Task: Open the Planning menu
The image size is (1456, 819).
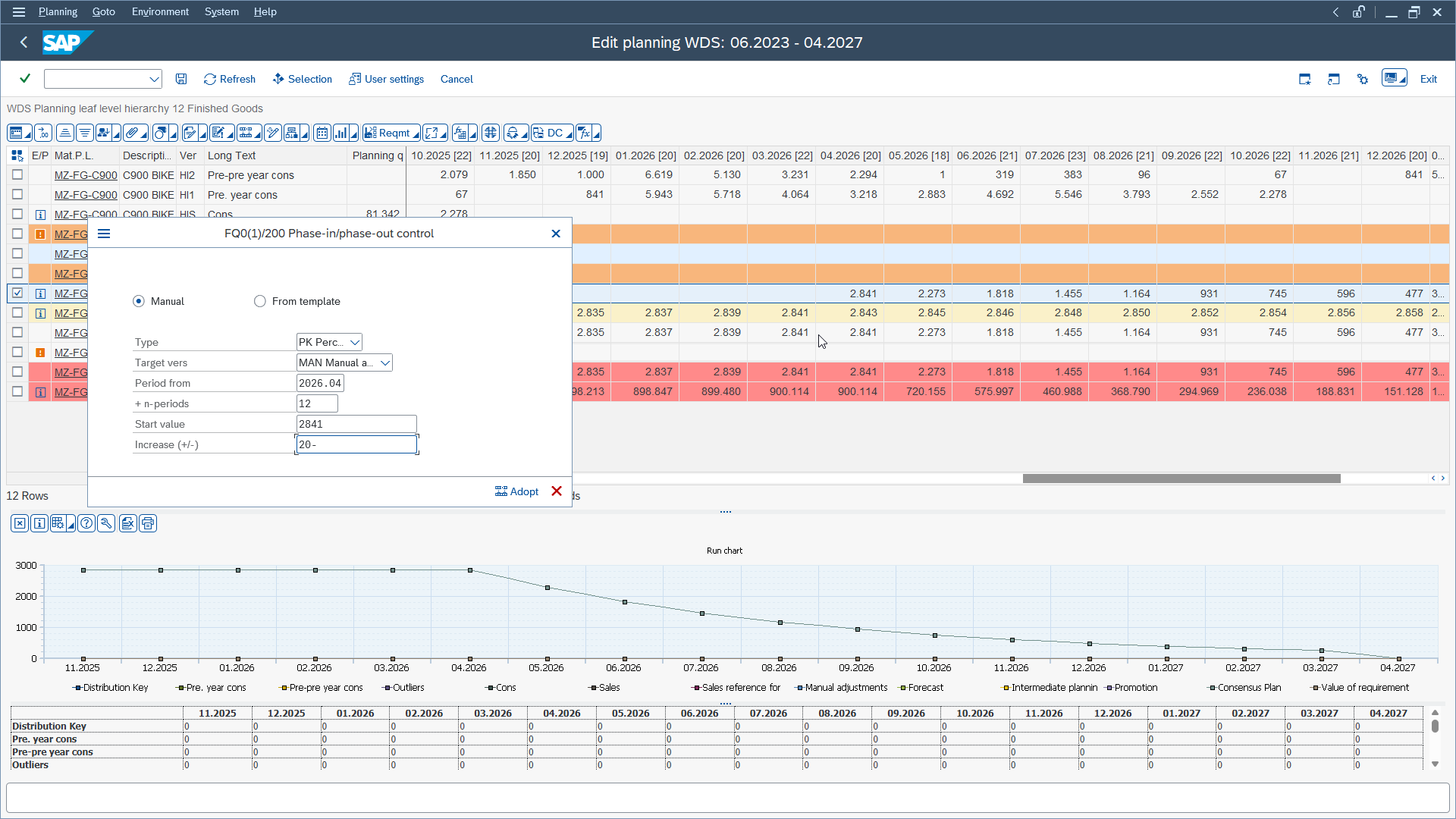Action: pos(58,11)
